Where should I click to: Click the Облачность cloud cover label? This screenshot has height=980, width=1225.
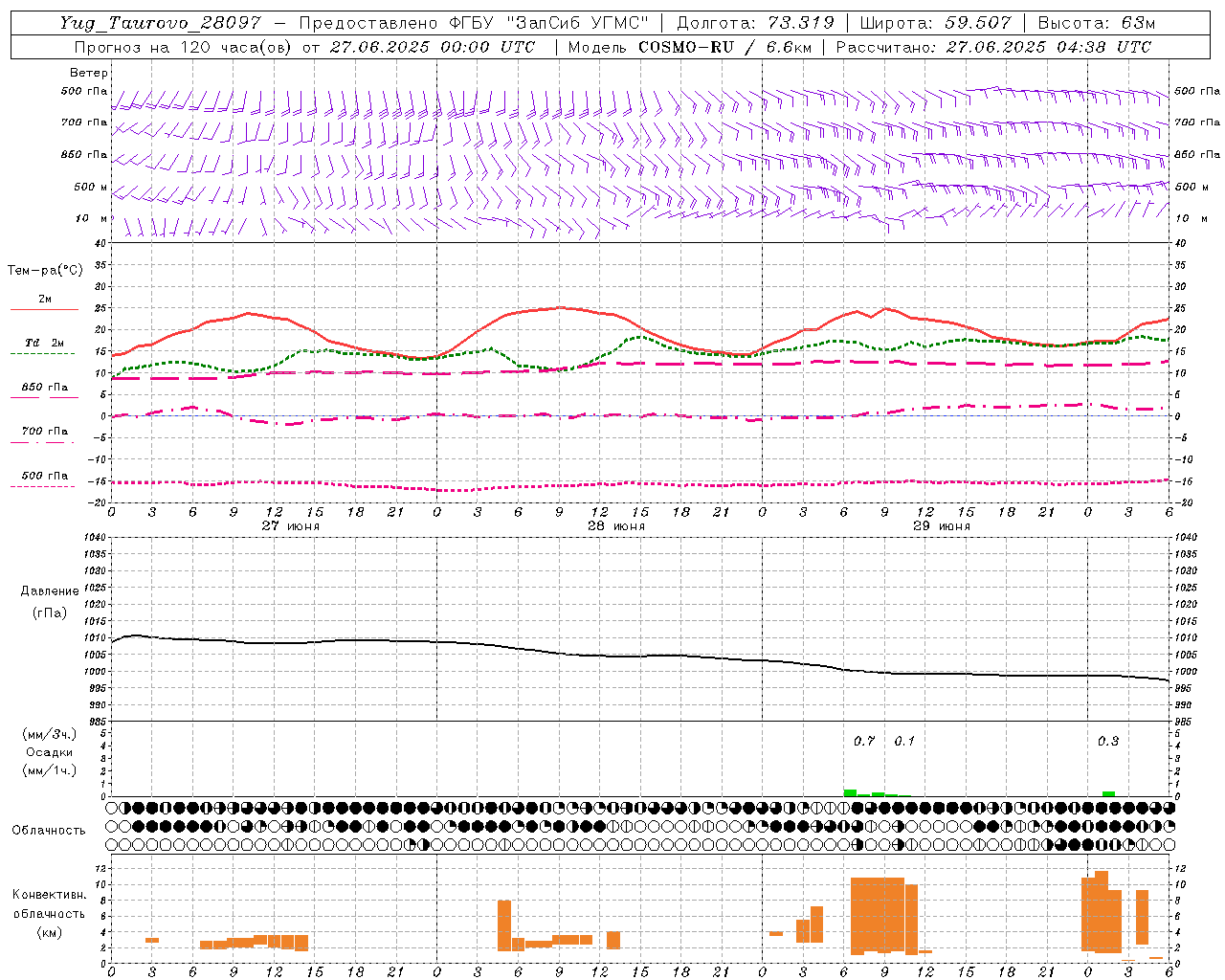click(x=49, y=831)
